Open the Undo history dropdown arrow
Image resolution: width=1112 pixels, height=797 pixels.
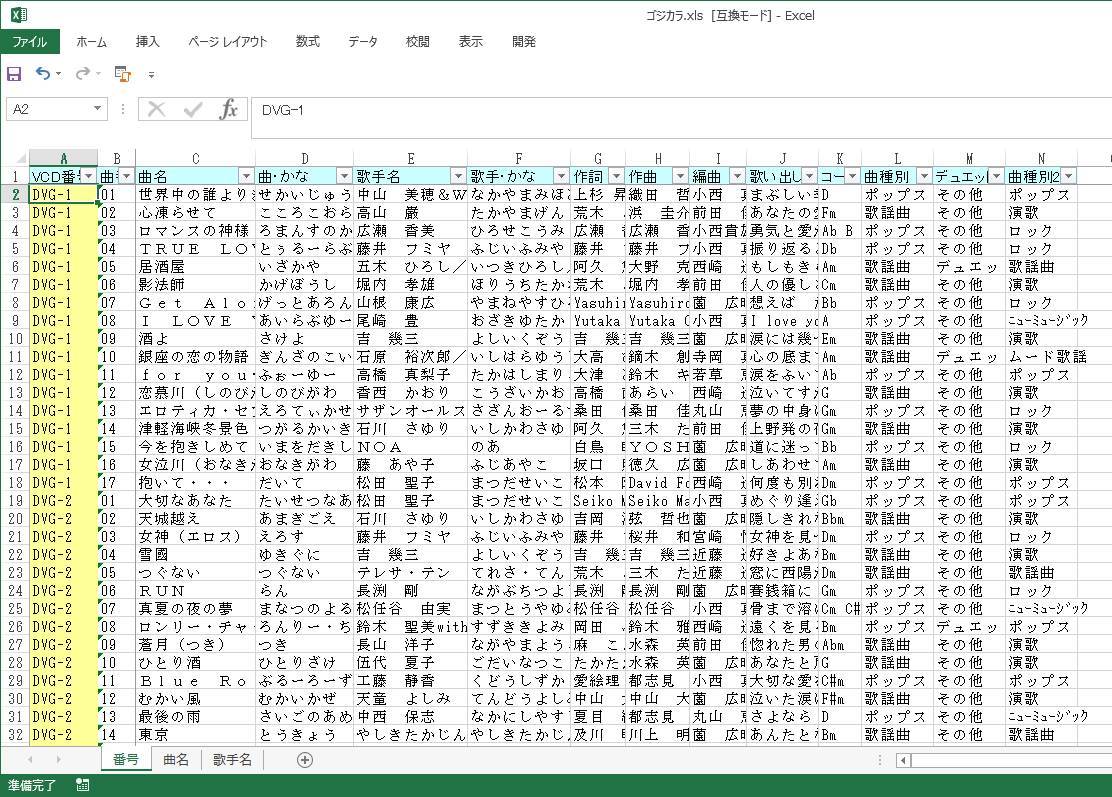click(58, 74)
